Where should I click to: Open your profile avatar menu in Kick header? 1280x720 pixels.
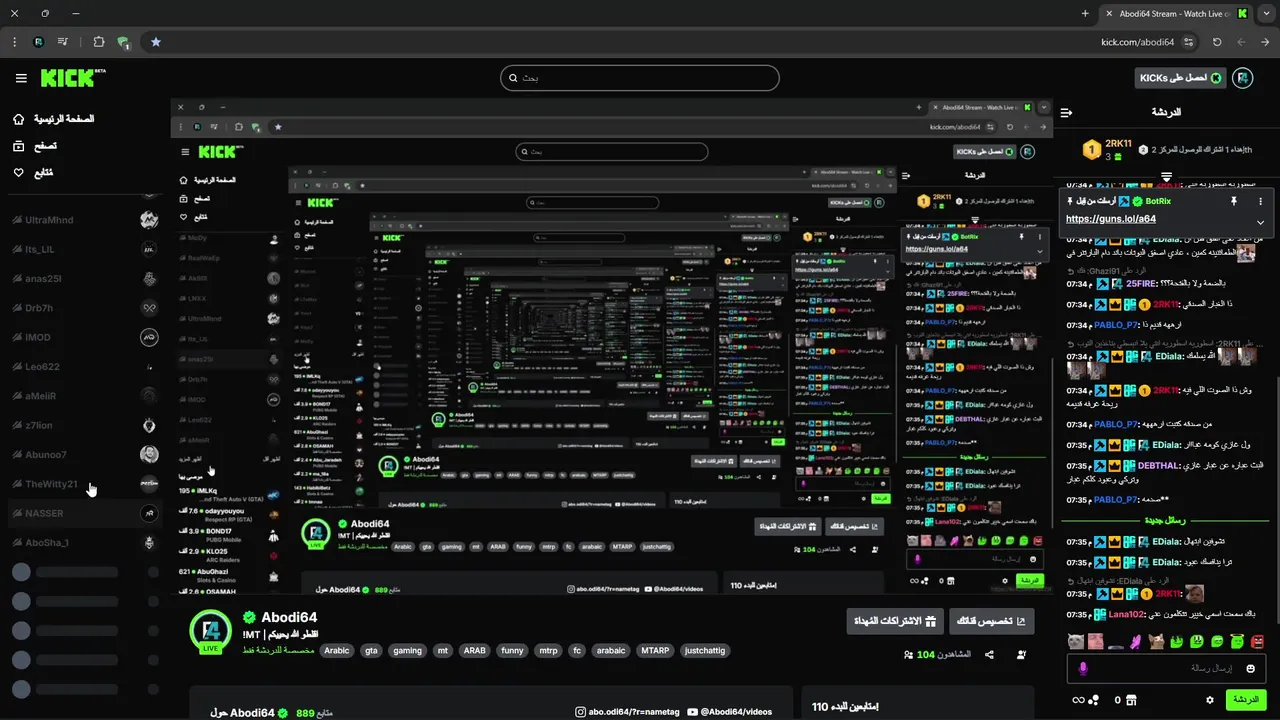click(x=1243, y=78)
